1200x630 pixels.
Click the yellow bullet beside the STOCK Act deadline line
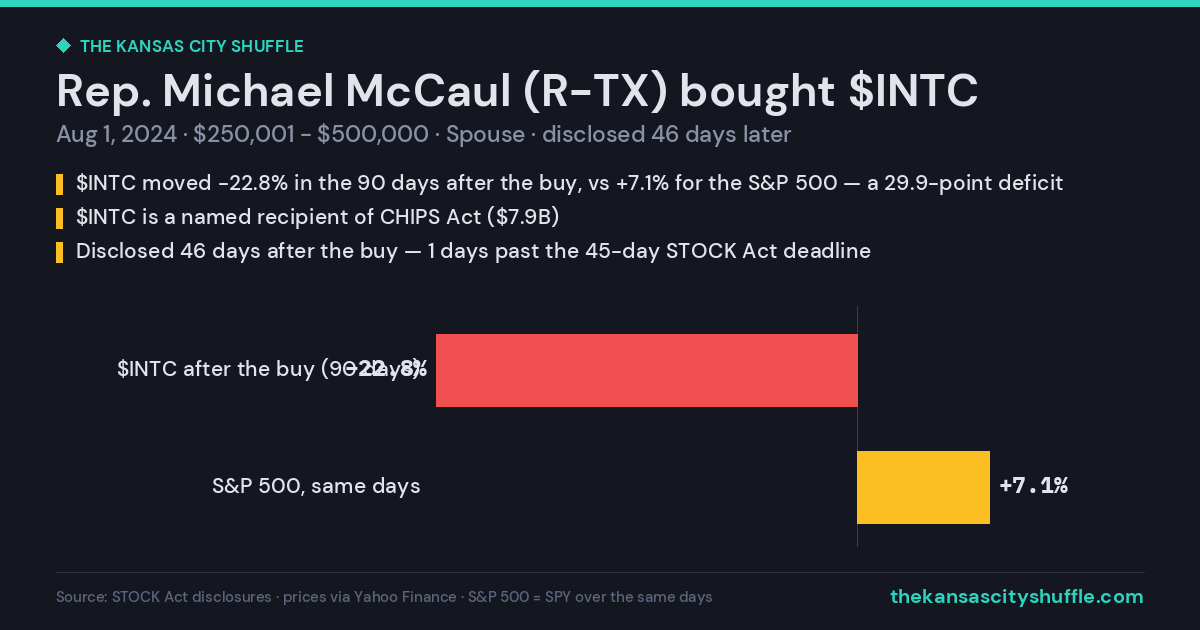60,252
